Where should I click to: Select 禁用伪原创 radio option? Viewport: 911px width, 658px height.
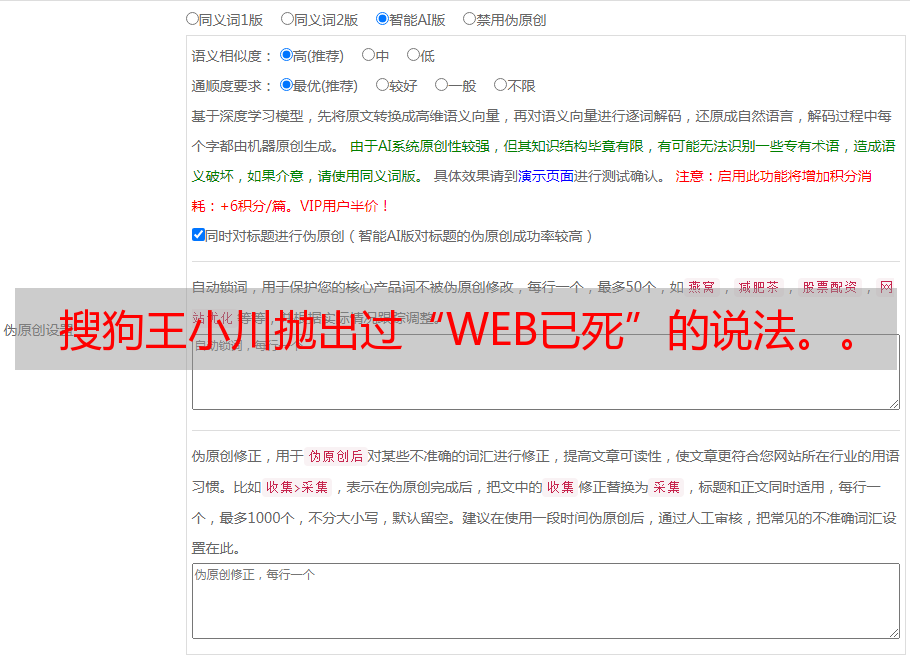click(x=469, y=19)
